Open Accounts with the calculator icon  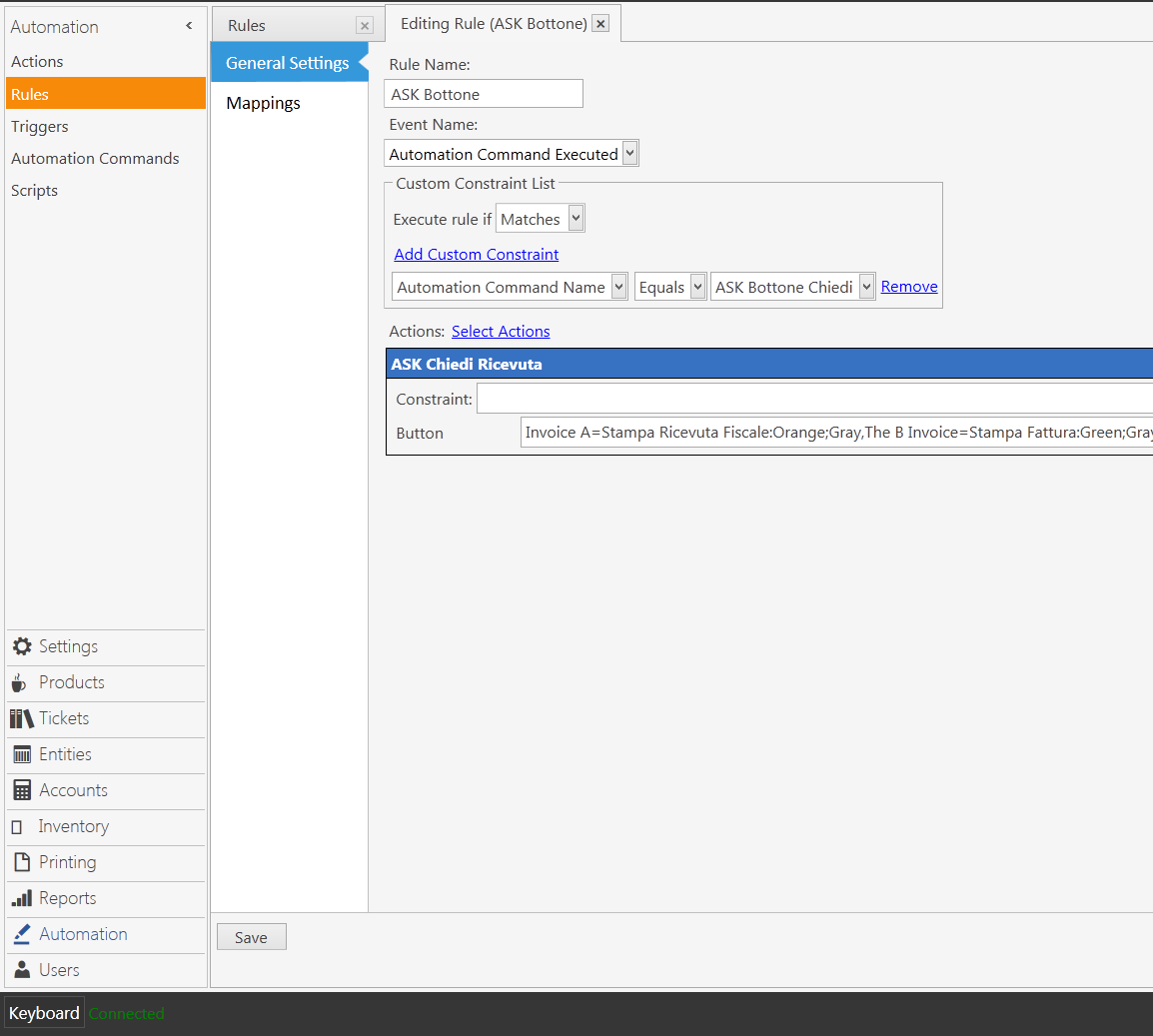point(21,790)
